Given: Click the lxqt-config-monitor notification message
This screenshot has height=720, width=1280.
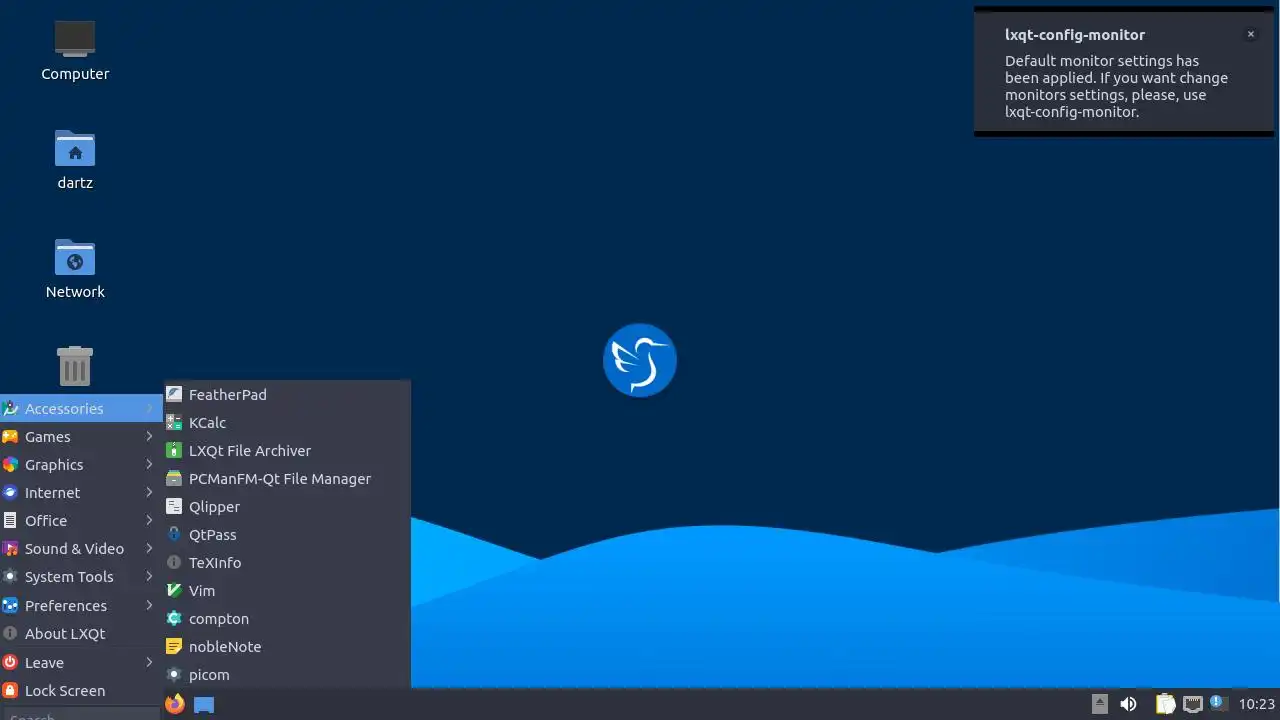Looking at the screenshot, I should coord(1116,86).
